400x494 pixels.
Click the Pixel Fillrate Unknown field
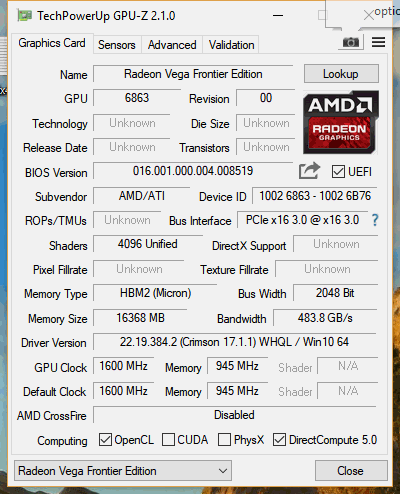coord(139,269)
